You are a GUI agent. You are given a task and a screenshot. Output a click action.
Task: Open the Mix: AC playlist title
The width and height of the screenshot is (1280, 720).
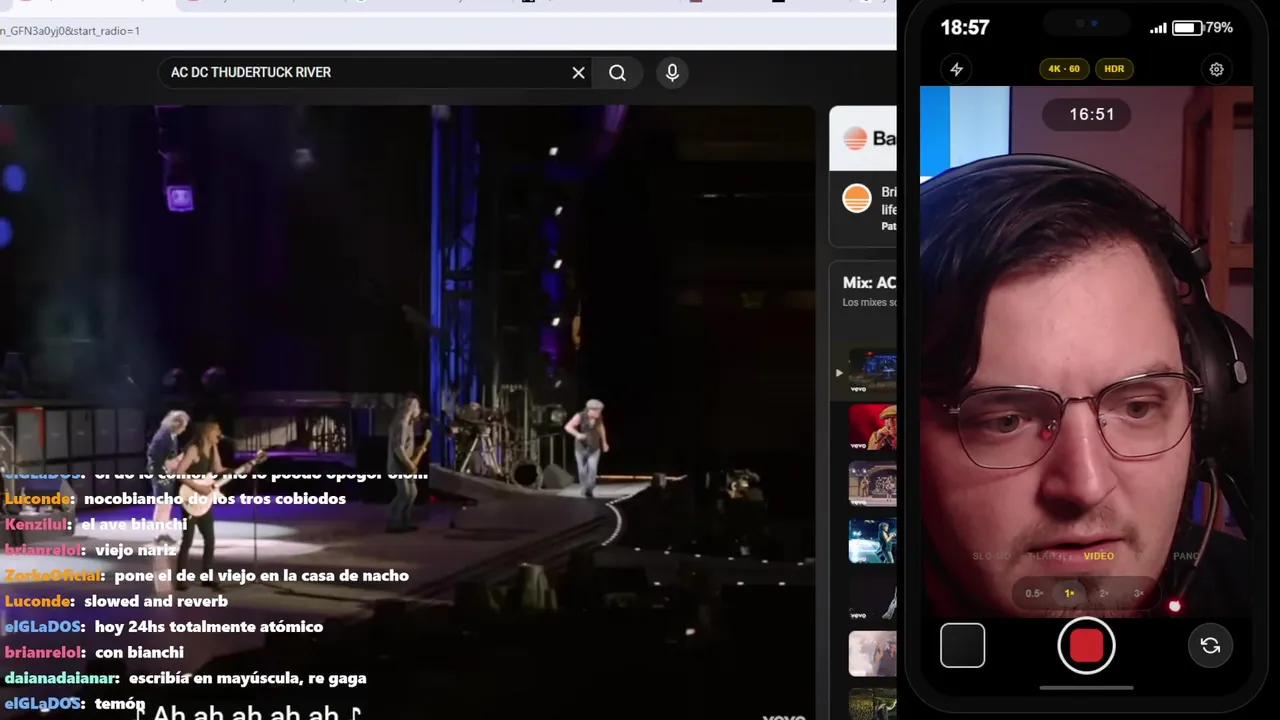(869, 283)
